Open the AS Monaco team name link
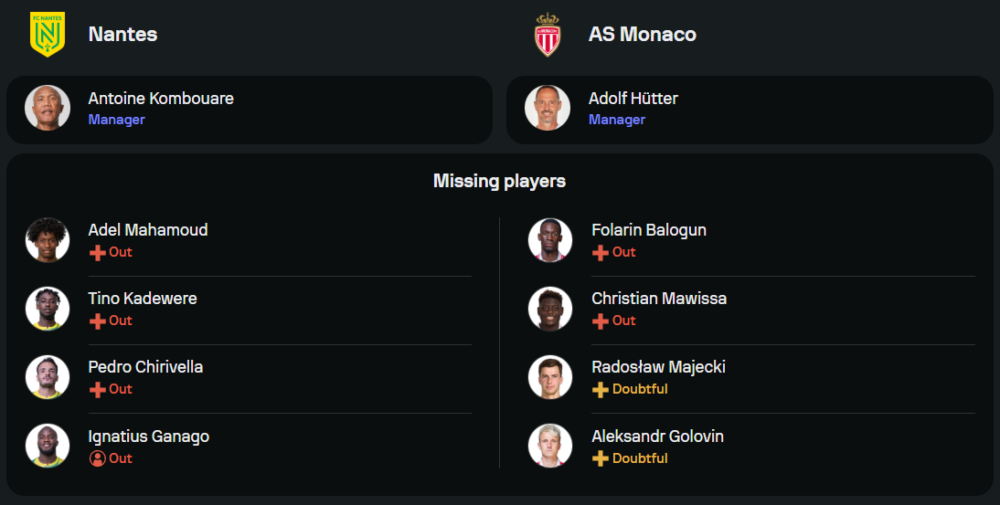This screenshot has width=1000, height=505. point(642,34)
